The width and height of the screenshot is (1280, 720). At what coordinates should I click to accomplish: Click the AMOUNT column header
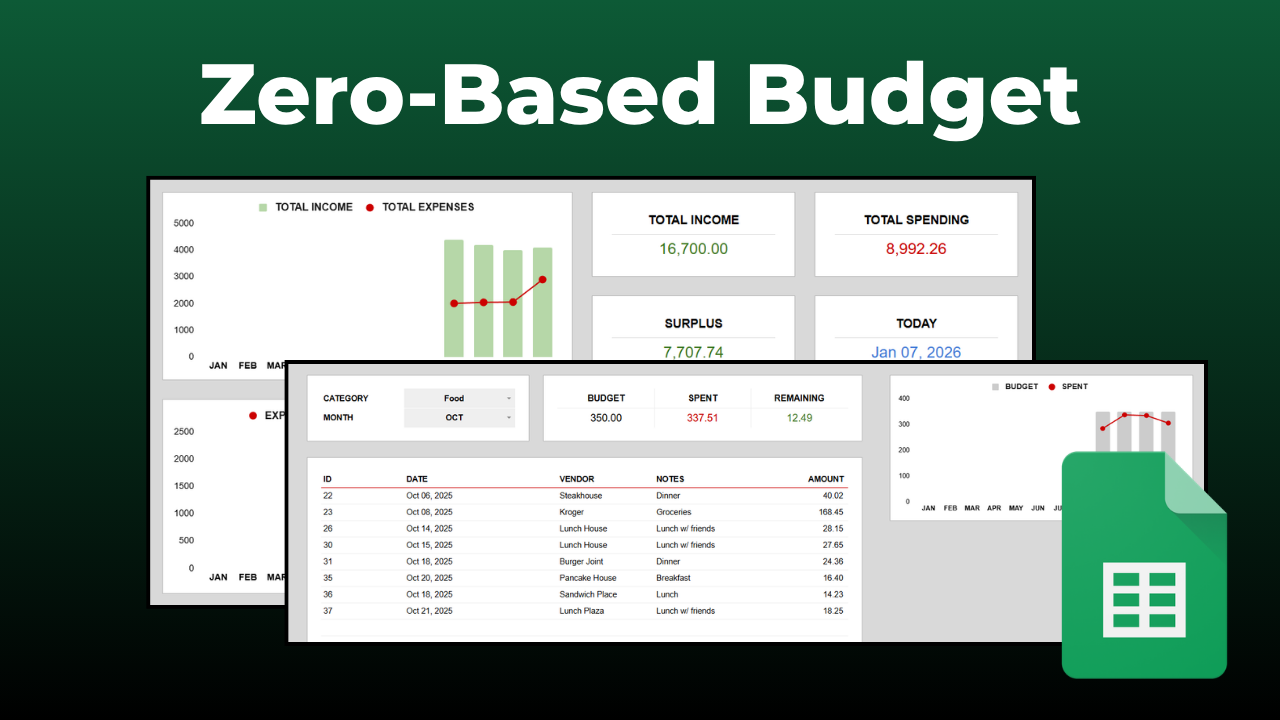(826, 479)
